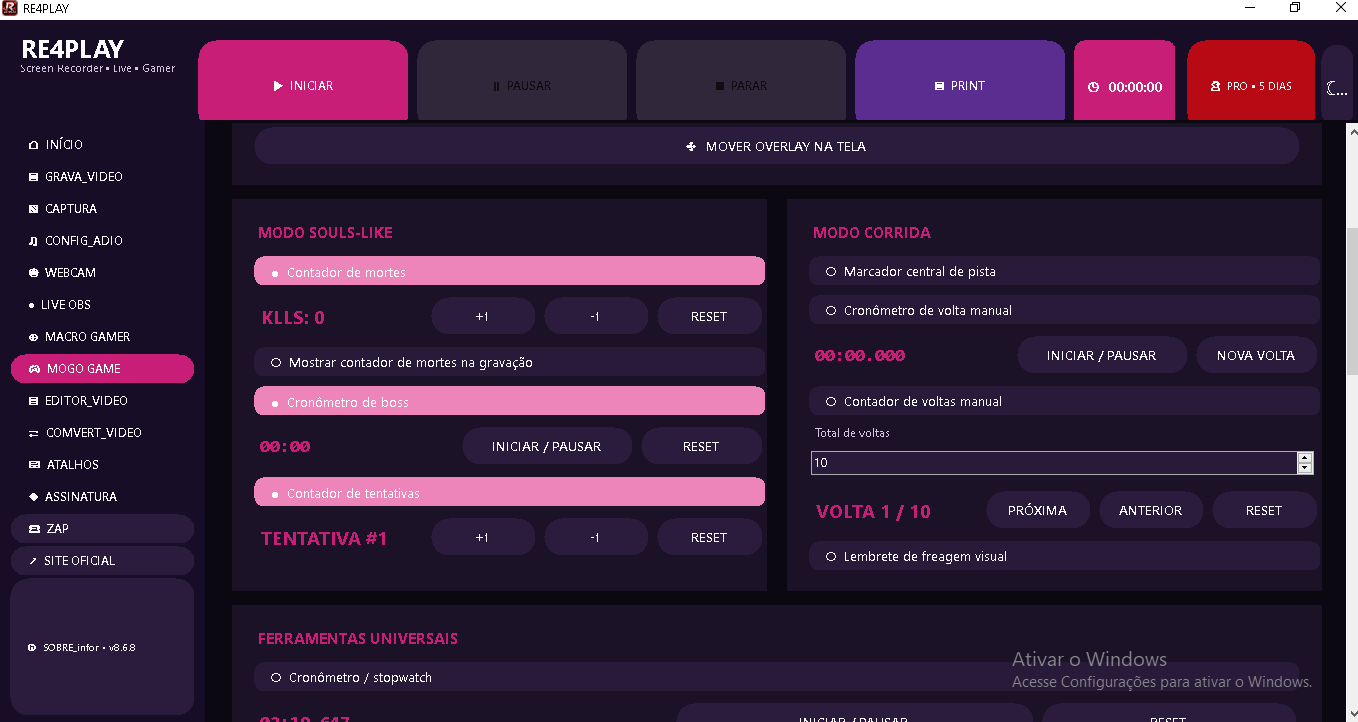Click the Total de voltas input field
The width and height of the screenshot is (1358, 722).
click(x=1053, y=463)
